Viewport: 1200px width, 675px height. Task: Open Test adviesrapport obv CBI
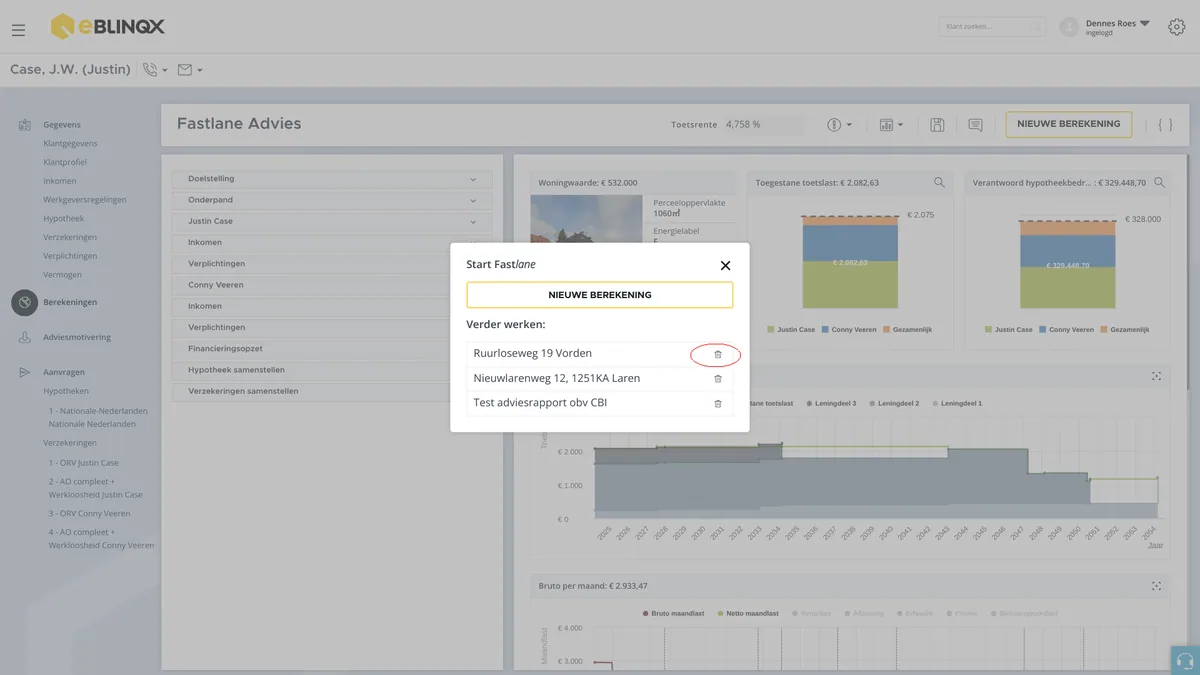click(540, 402)
